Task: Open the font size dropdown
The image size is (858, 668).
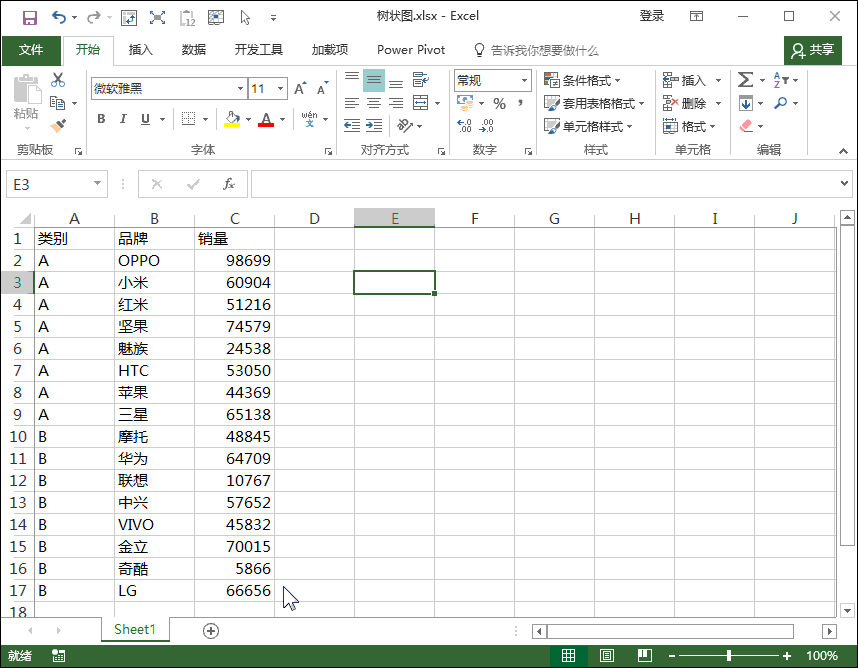Action: tap(281, 88)
